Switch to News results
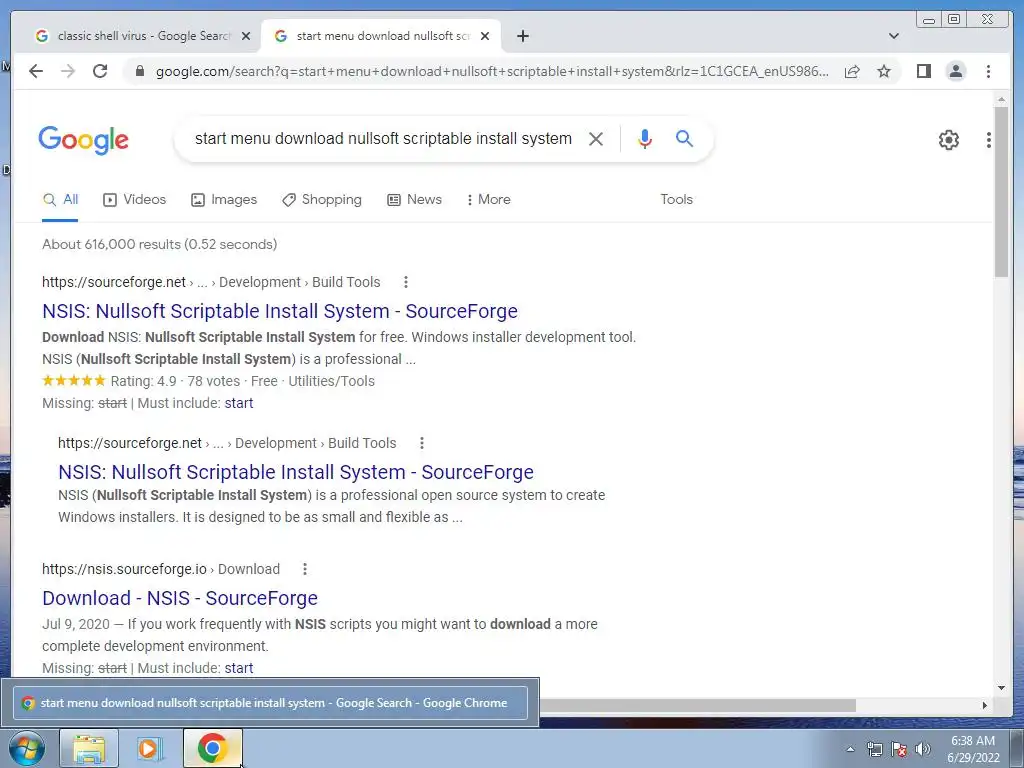Image resolution: width=1024 pixels, height=768 pixels. 415,200
